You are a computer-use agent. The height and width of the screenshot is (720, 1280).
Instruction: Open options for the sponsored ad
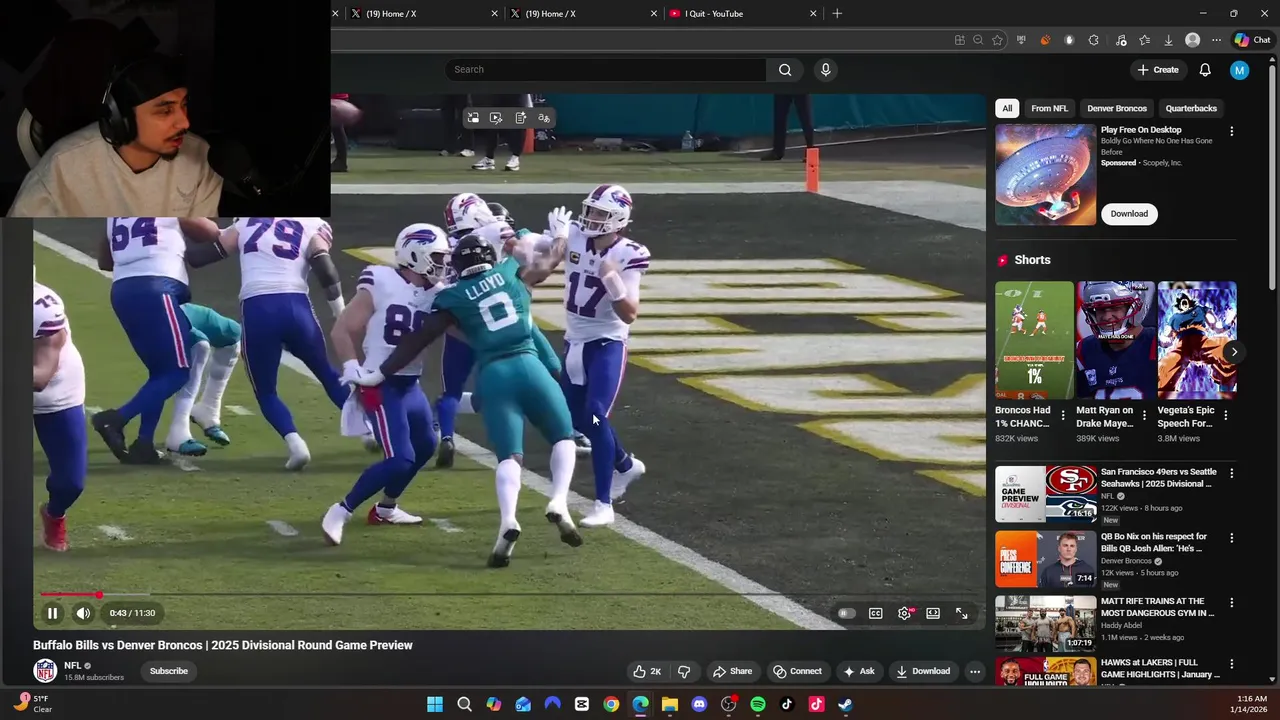tap(1231, 131)
